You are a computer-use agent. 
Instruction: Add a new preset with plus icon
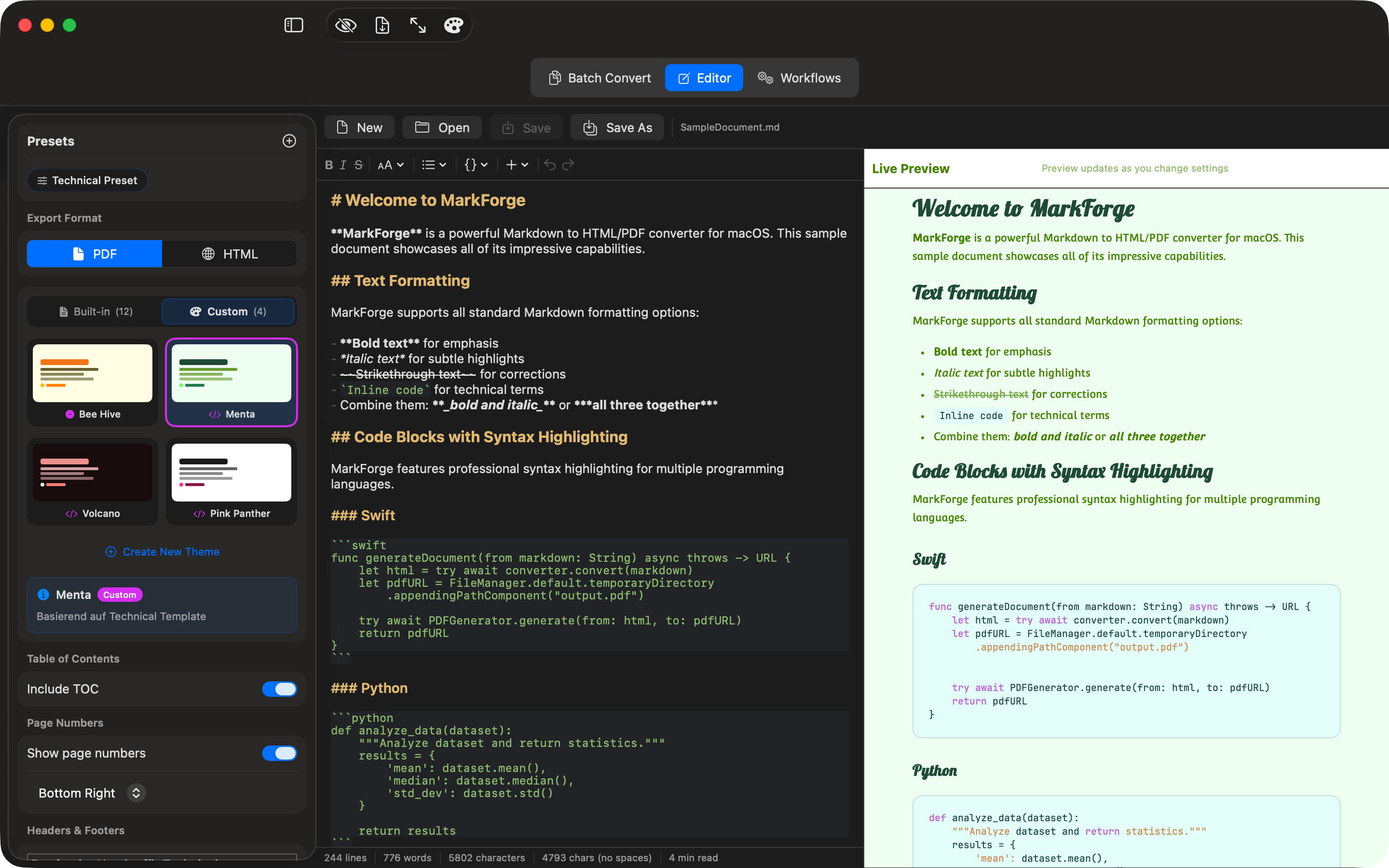click(289, 141)
